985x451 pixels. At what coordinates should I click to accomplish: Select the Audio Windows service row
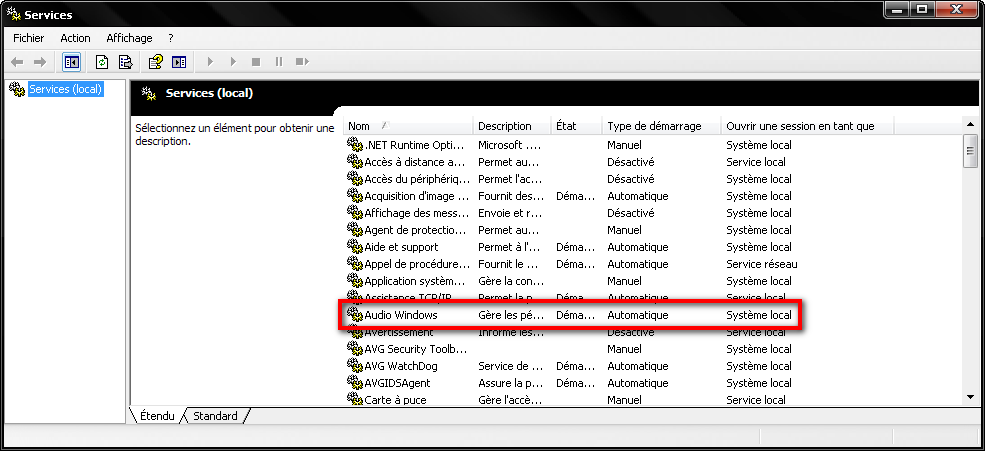(400, 315)
